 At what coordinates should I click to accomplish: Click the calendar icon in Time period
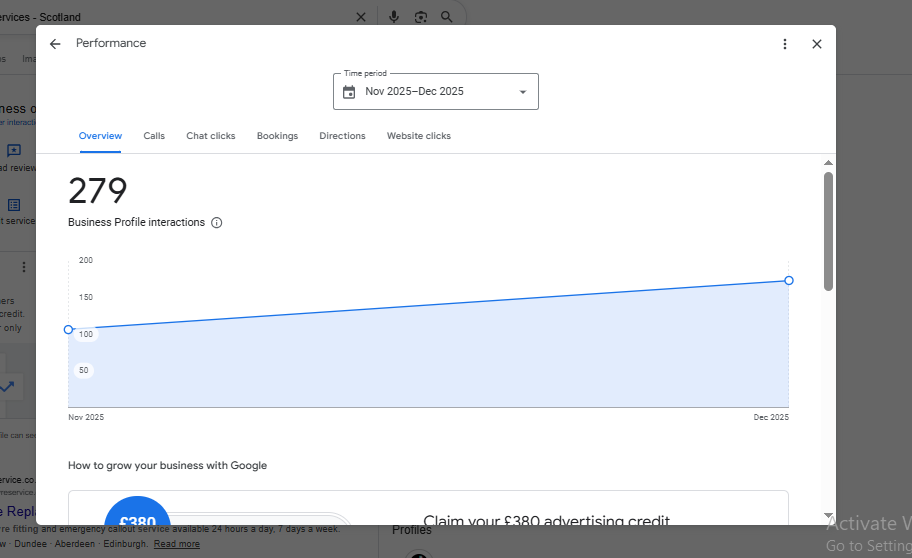tap(349, 92)
